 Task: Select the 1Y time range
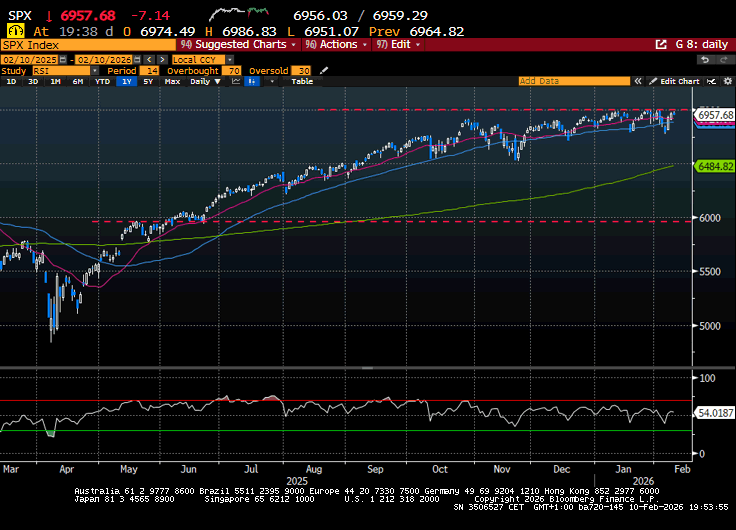pyautogui.click(x=126, y=81)
